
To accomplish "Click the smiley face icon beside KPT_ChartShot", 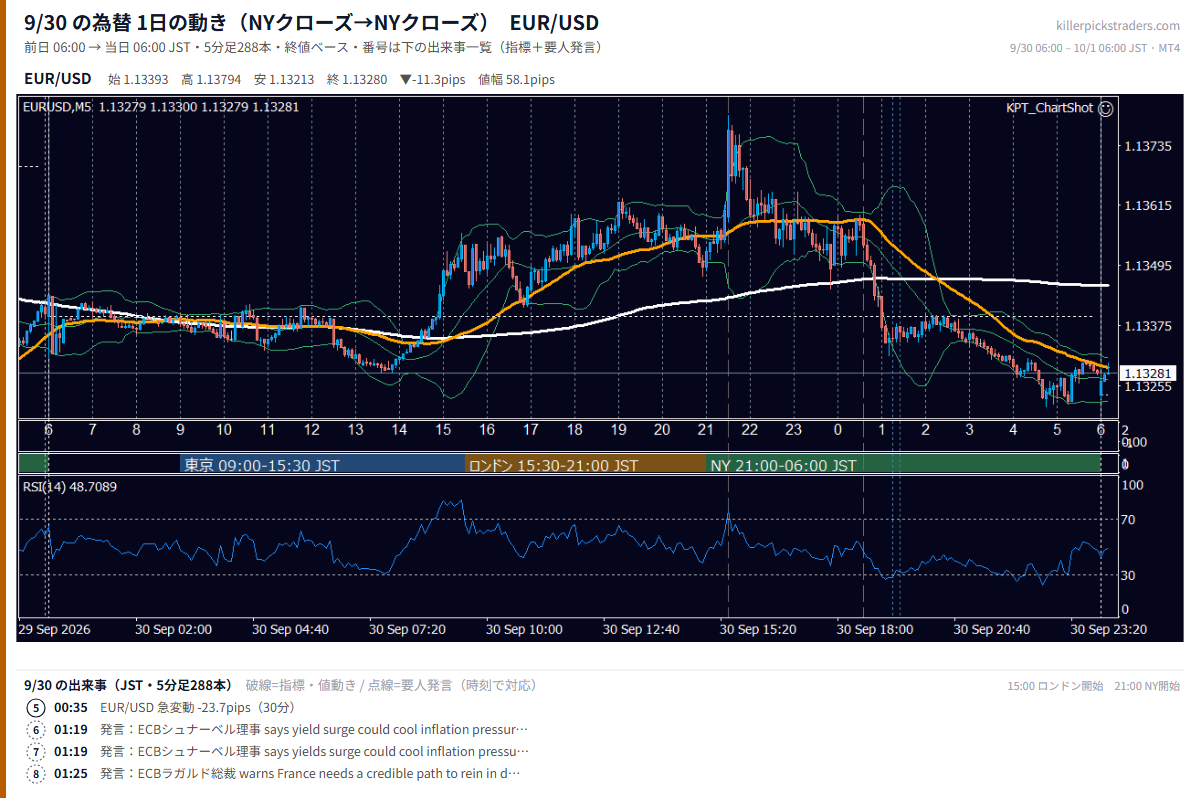I will (x=1105, y=108).
